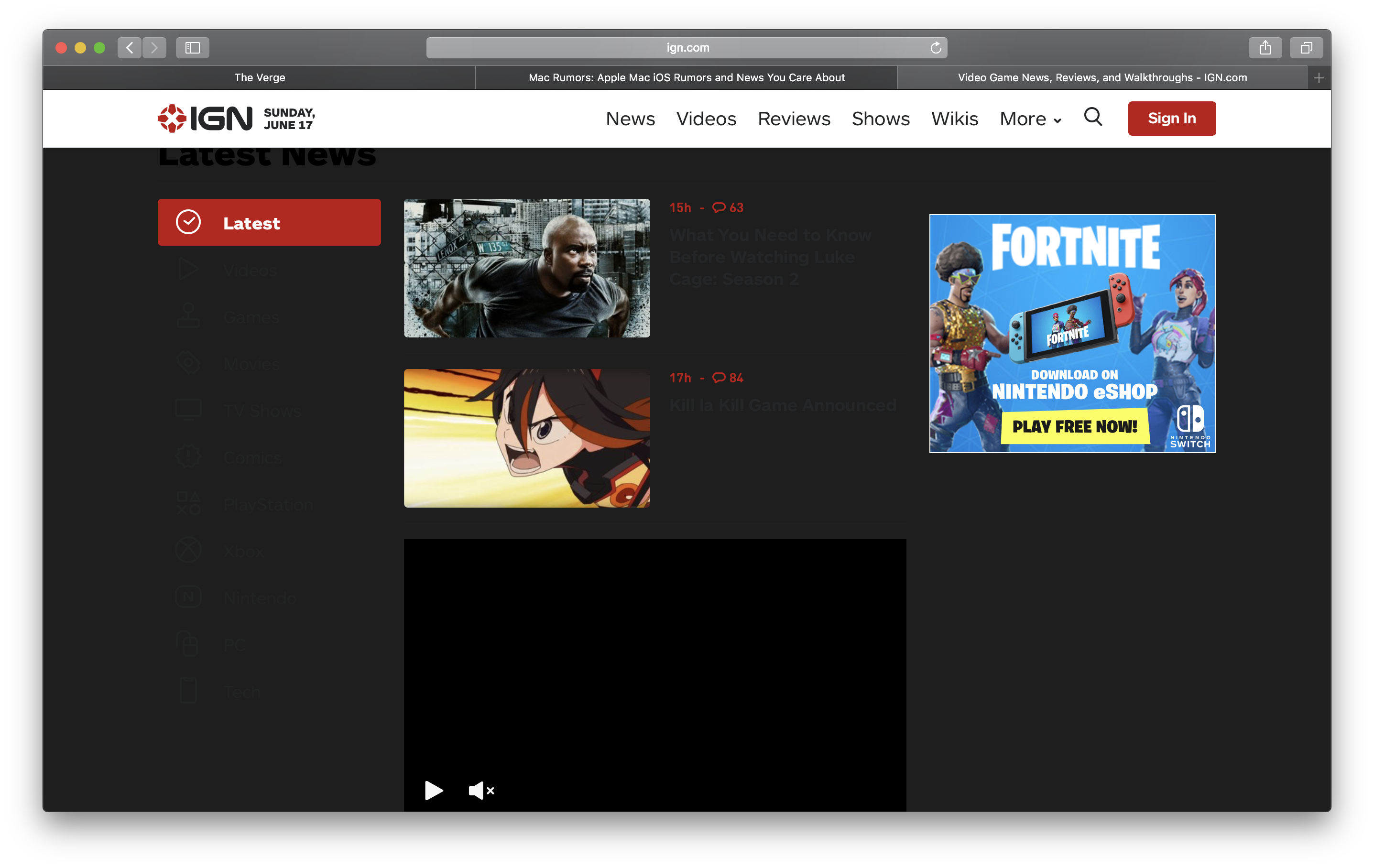Click the Sunday, June 17 date
Viewport: 1374px width, 868px height.
[289, 119]
